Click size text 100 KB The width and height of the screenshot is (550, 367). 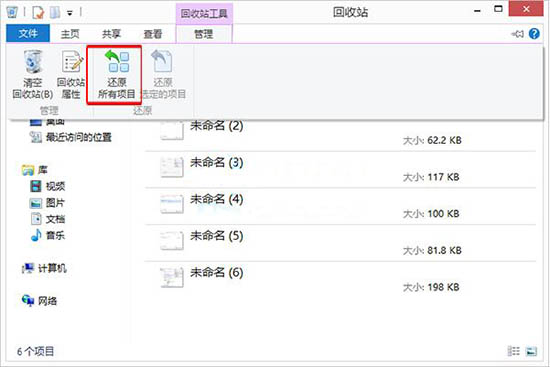pyautogui.click(x=443, y=214)
